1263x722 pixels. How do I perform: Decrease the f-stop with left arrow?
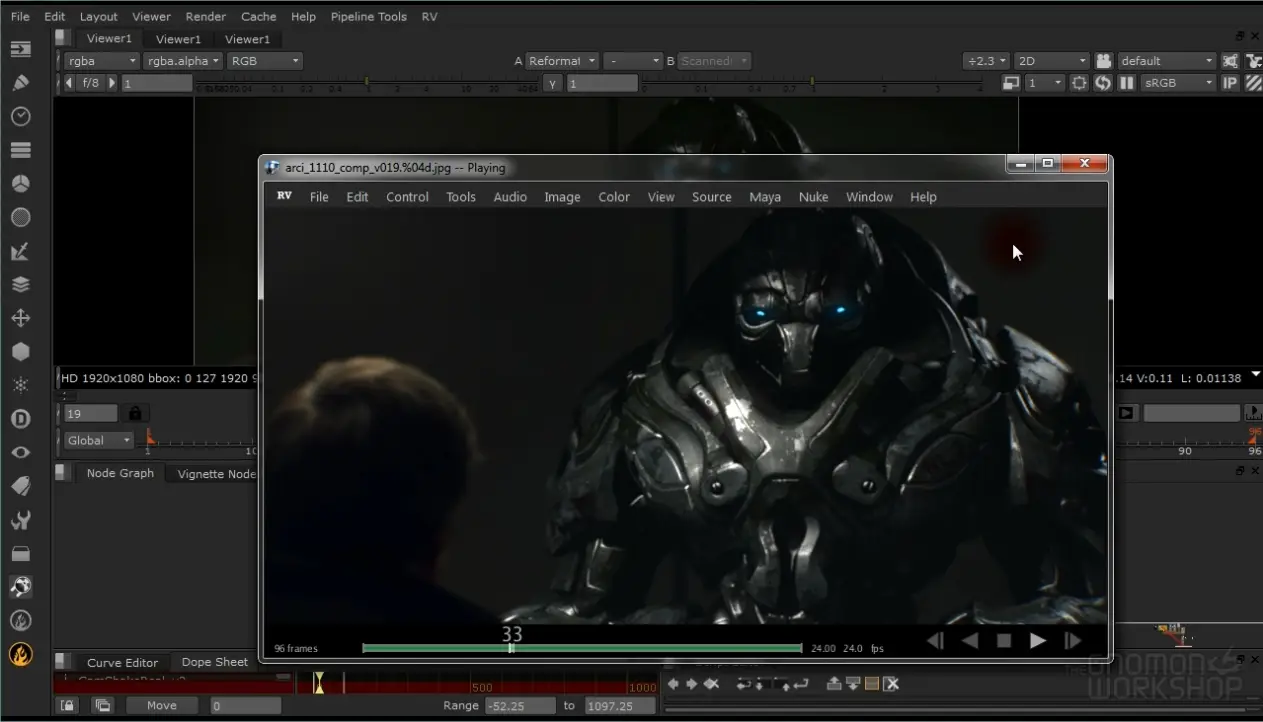coord(69,83)
